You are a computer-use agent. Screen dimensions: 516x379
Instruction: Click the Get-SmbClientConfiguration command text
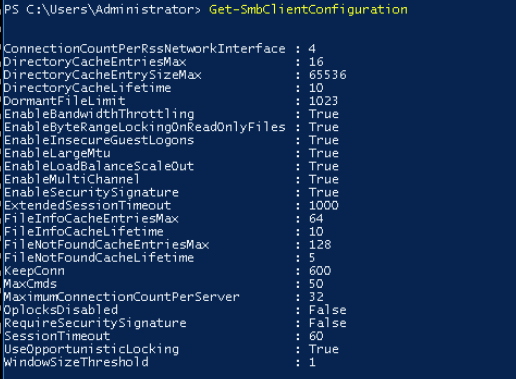(308, 10)
